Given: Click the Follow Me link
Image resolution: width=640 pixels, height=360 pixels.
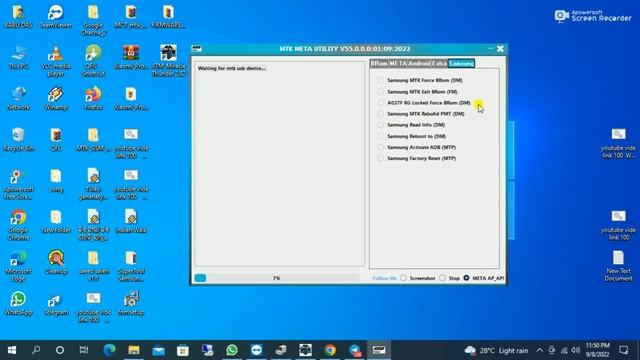Looking at the screenshot, I should [384, 278].
